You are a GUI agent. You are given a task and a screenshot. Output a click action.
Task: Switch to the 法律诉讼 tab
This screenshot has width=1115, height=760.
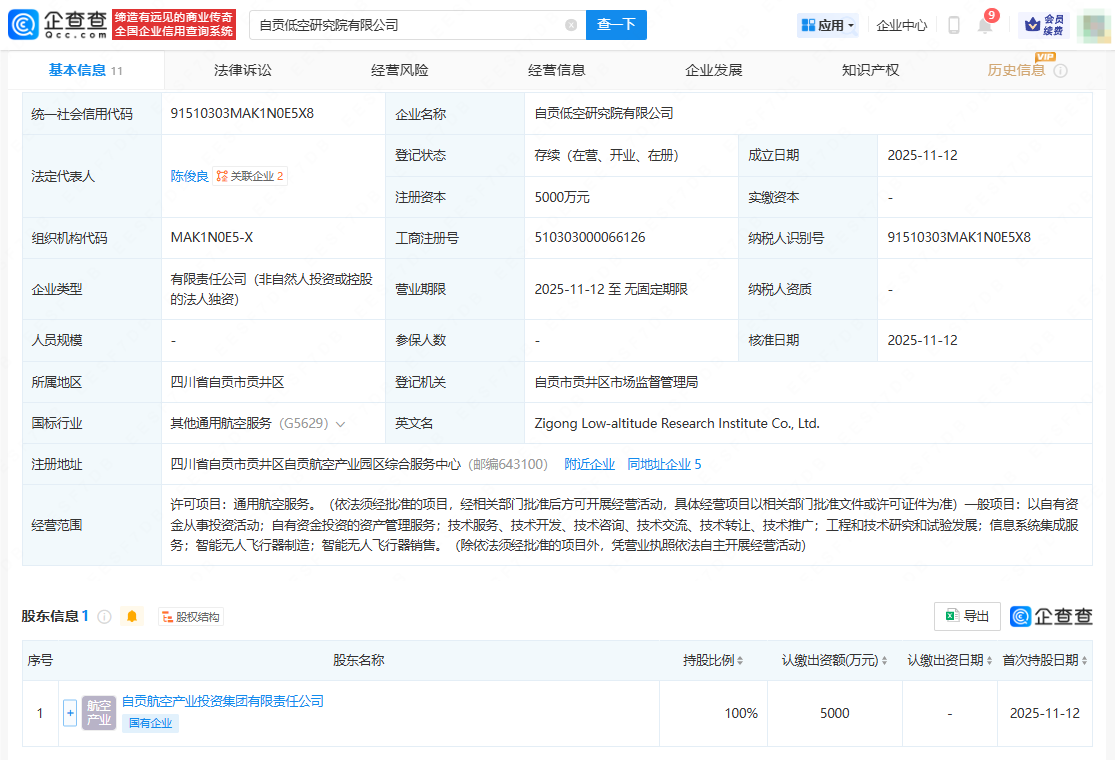tap(242, 70)
